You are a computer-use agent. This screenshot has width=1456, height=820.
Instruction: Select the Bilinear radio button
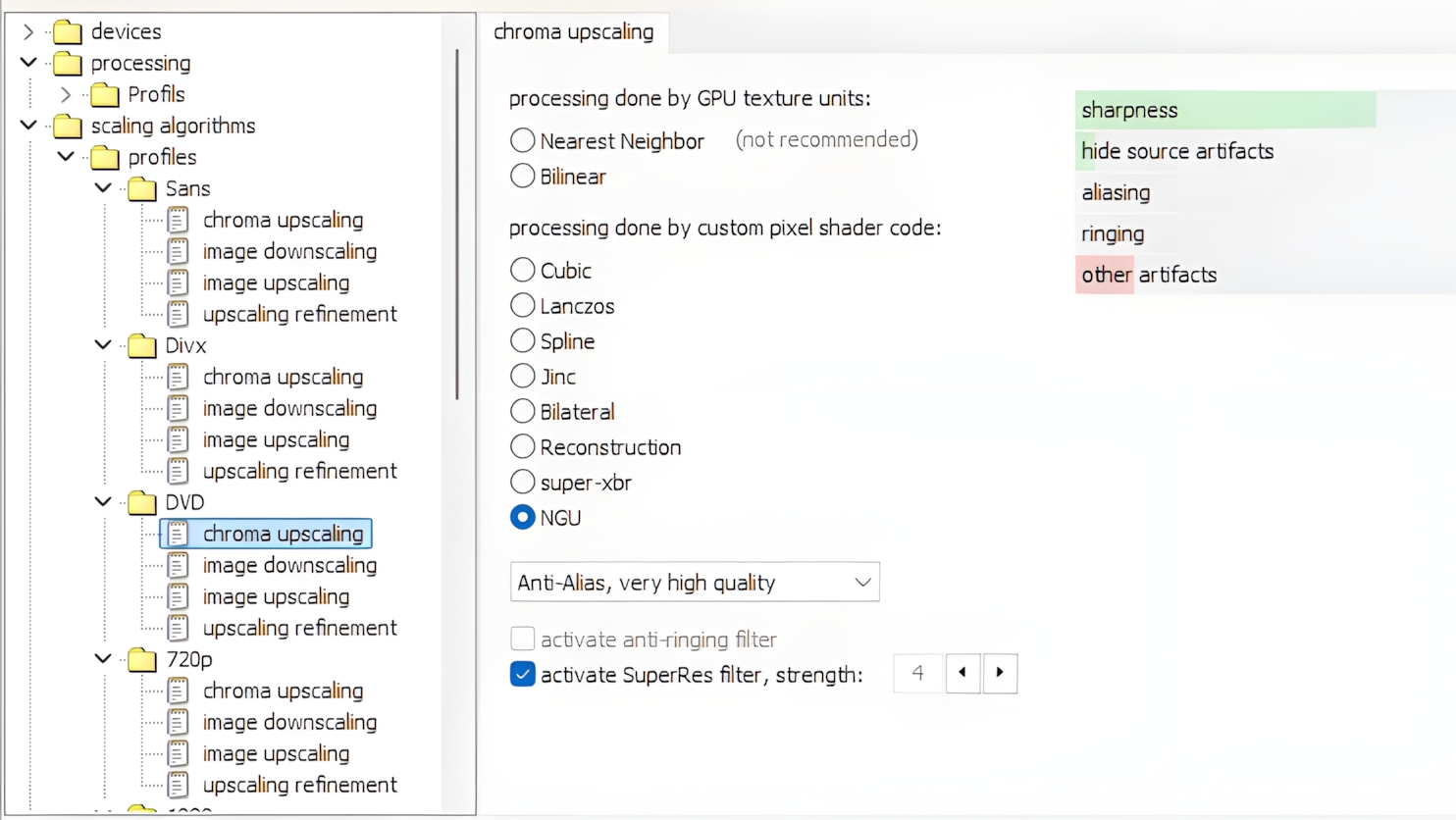(523, 177)
